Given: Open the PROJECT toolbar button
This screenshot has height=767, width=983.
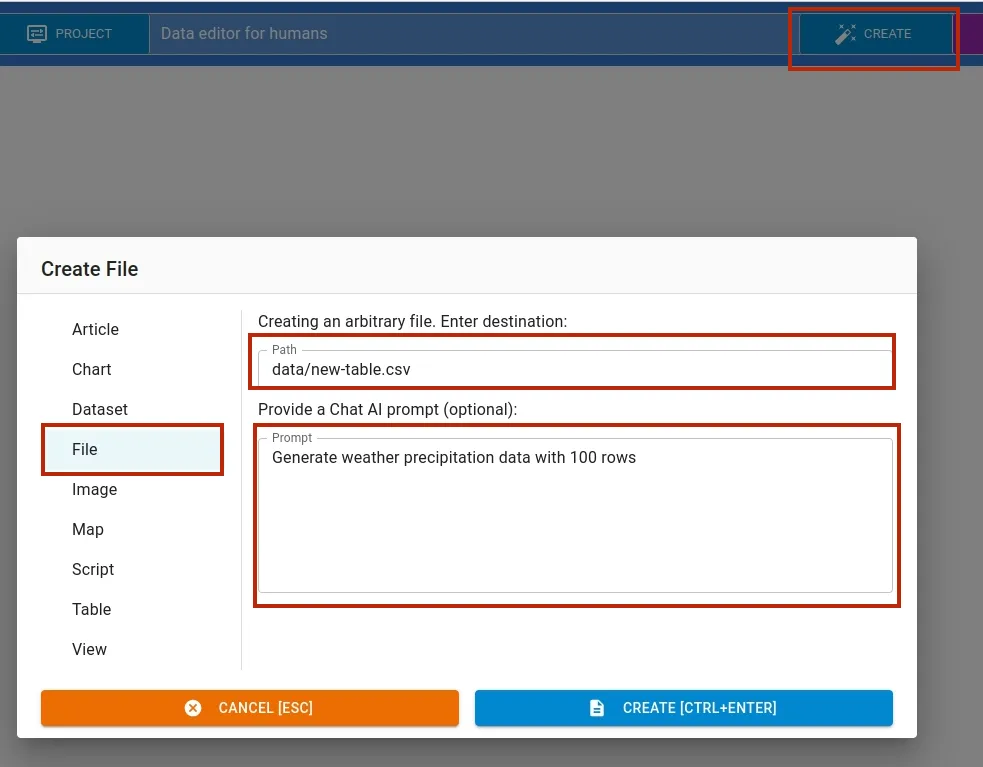Looking at the screenshot, I should 70,34.
